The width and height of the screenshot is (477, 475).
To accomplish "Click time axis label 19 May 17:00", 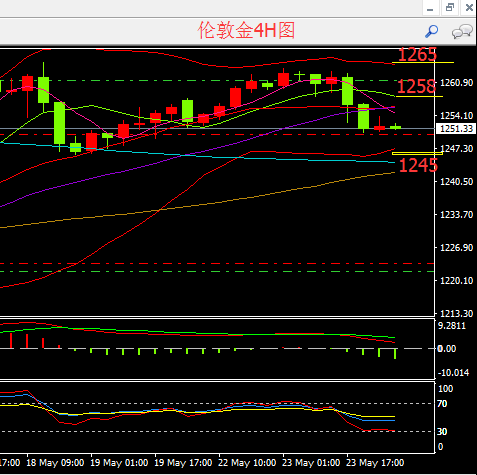I will [x=183, y=463].
